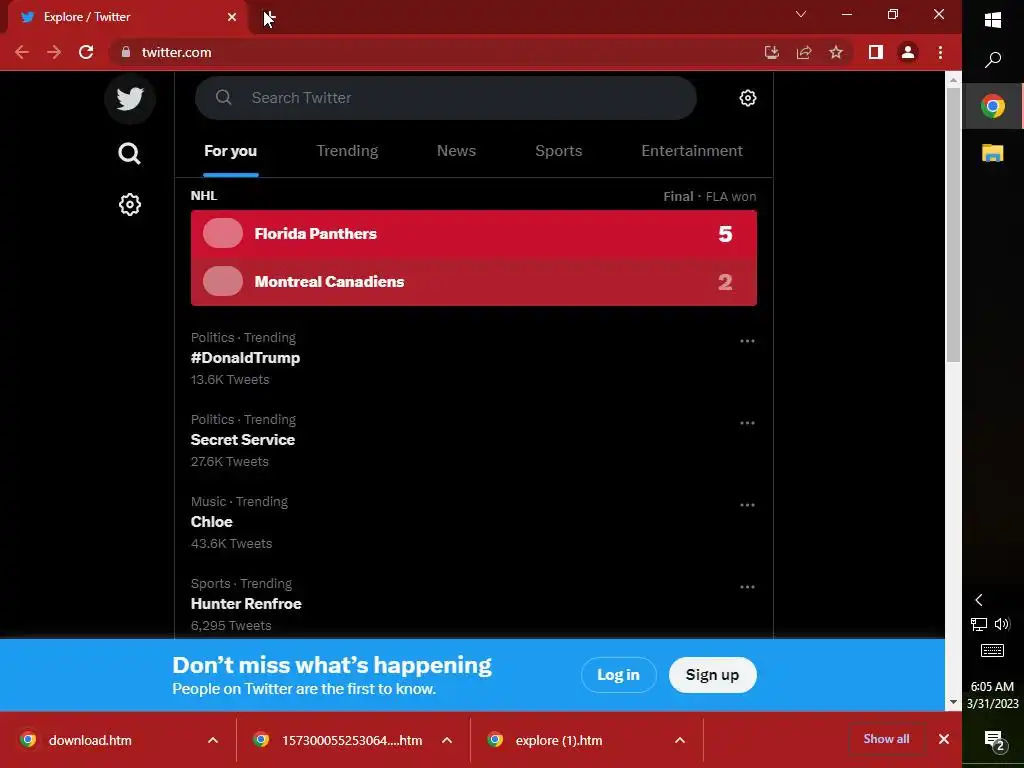Switch to the Trending tab
1024x768 pixels.
(x=347, y=151)
